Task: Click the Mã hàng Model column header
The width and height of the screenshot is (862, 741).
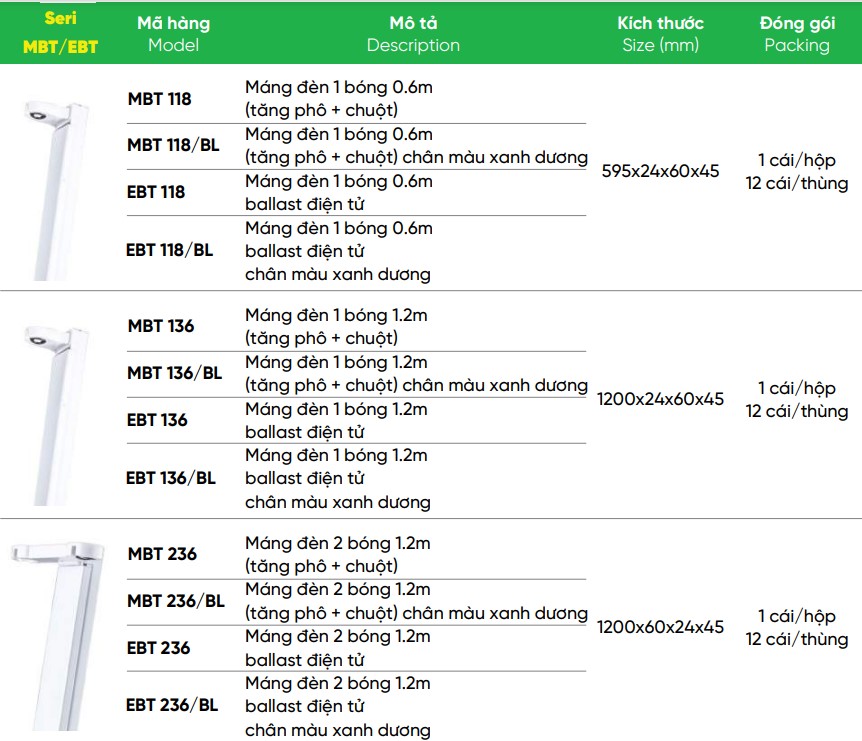Action: click(x=174, y=34)
